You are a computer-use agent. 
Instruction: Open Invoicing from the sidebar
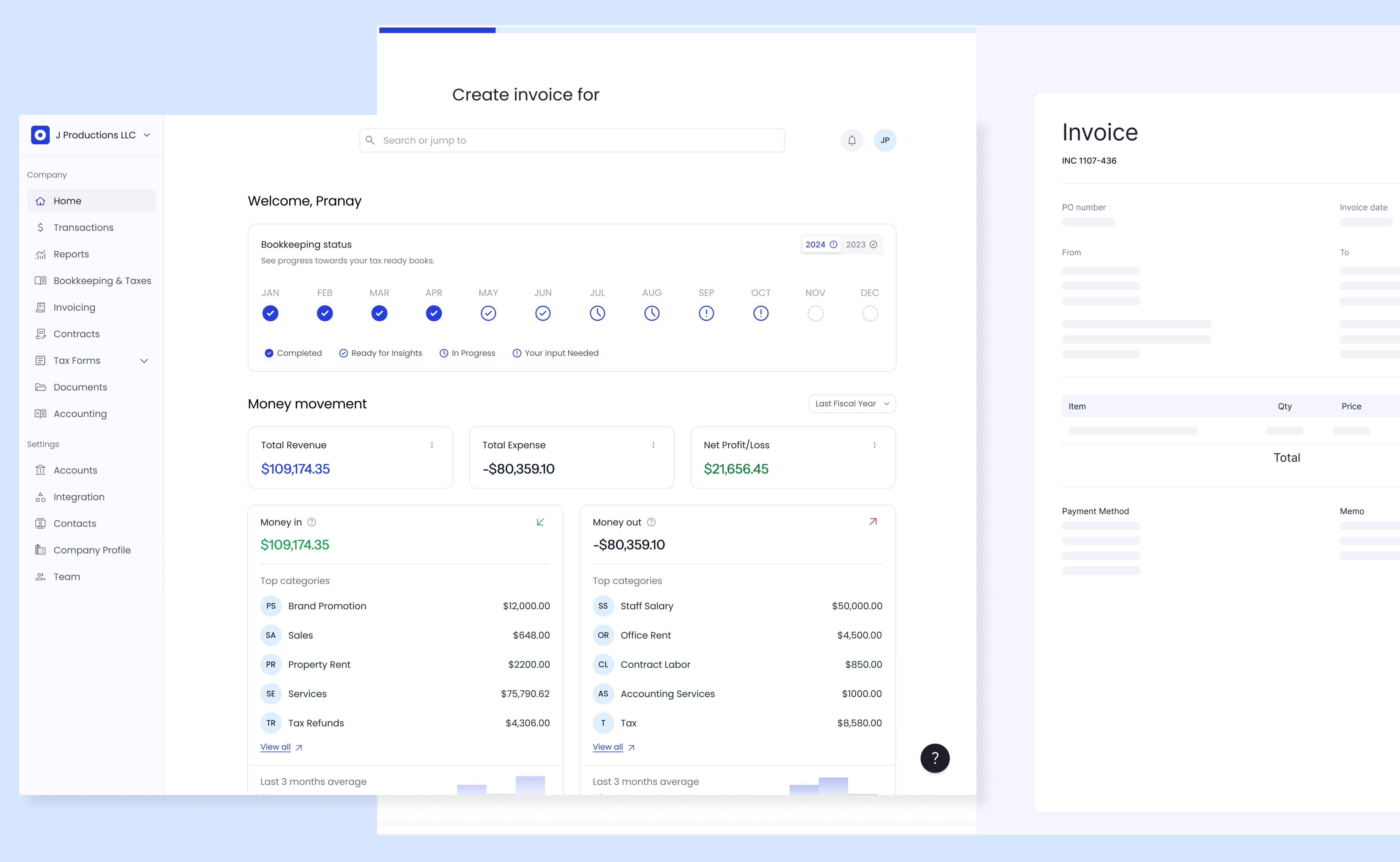point(74,307)
